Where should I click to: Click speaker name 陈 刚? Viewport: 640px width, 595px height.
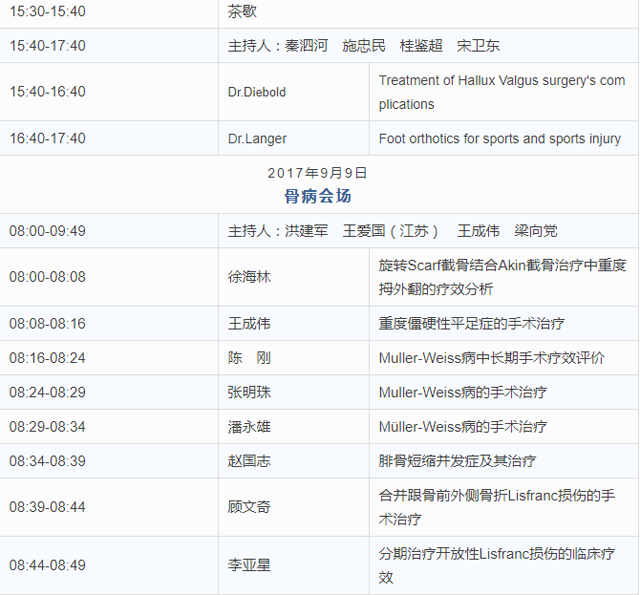tap(249, 358)
